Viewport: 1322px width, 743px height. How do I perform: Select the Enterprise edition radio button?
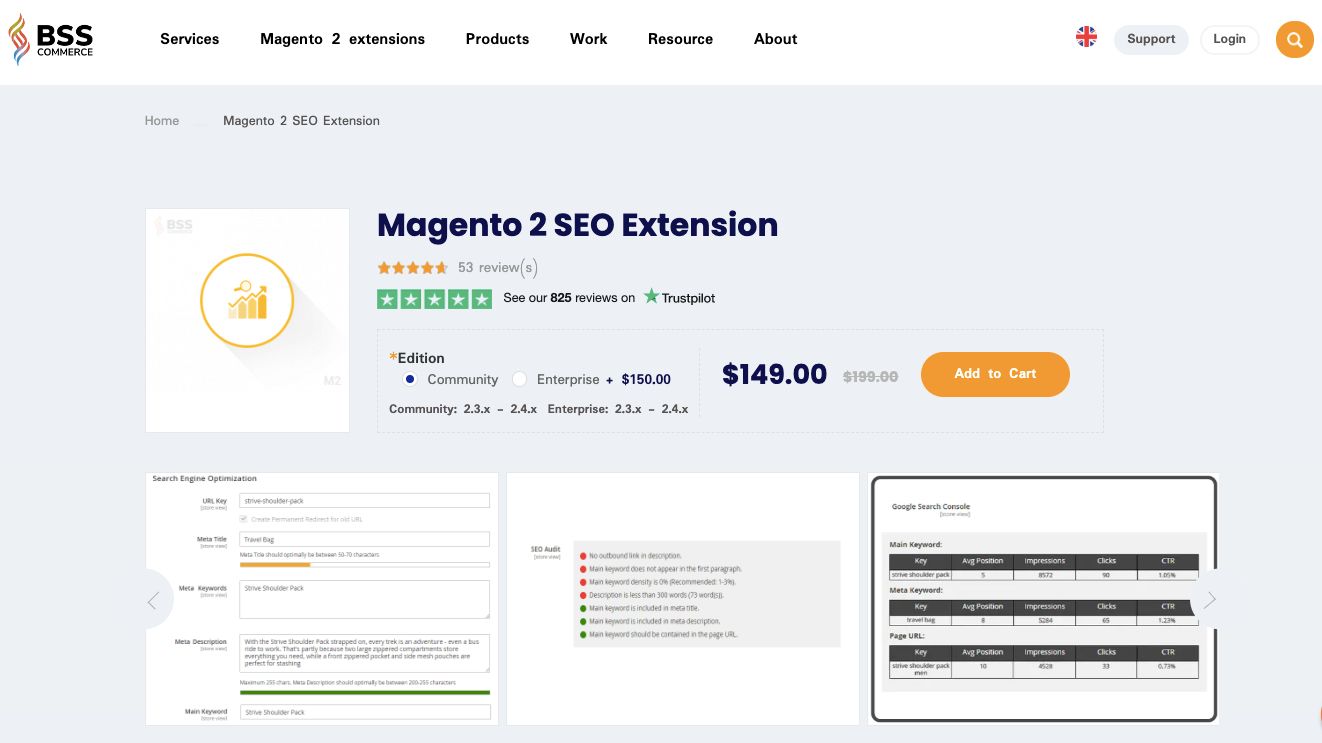520,379
